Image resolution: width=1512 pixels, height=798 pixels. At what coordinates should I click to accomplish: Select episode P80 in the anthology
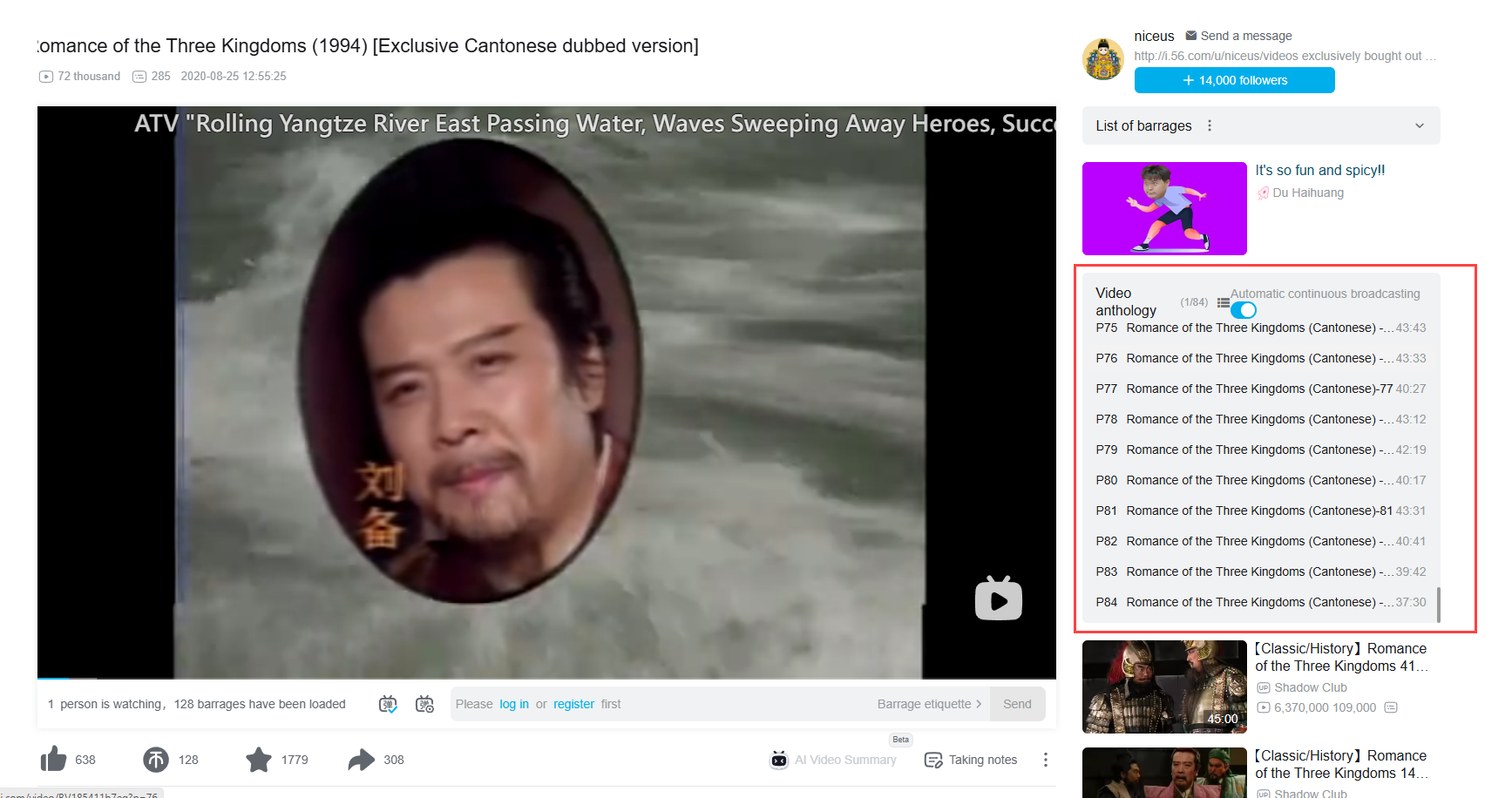pos(1260,480)
